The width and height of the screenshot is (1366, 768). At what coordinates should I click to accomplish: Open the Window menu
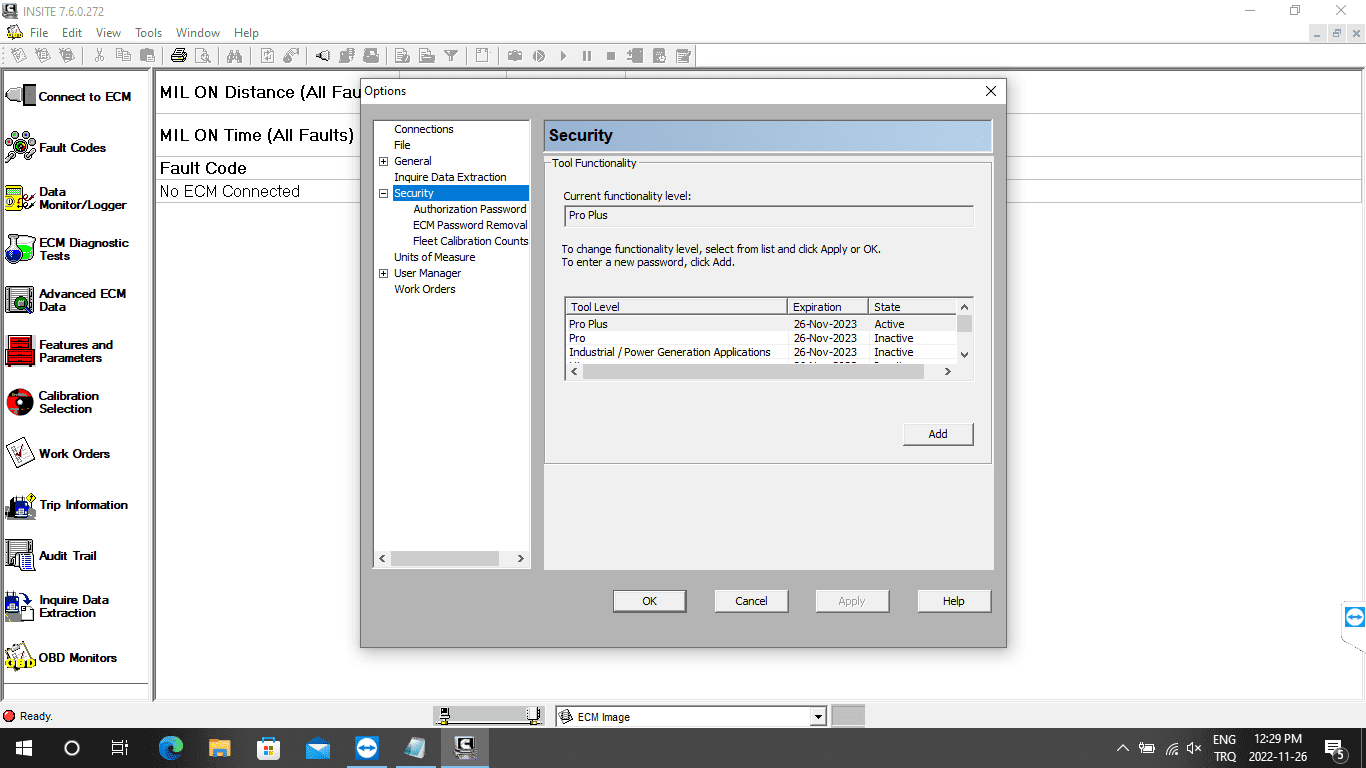click(198, 33)
